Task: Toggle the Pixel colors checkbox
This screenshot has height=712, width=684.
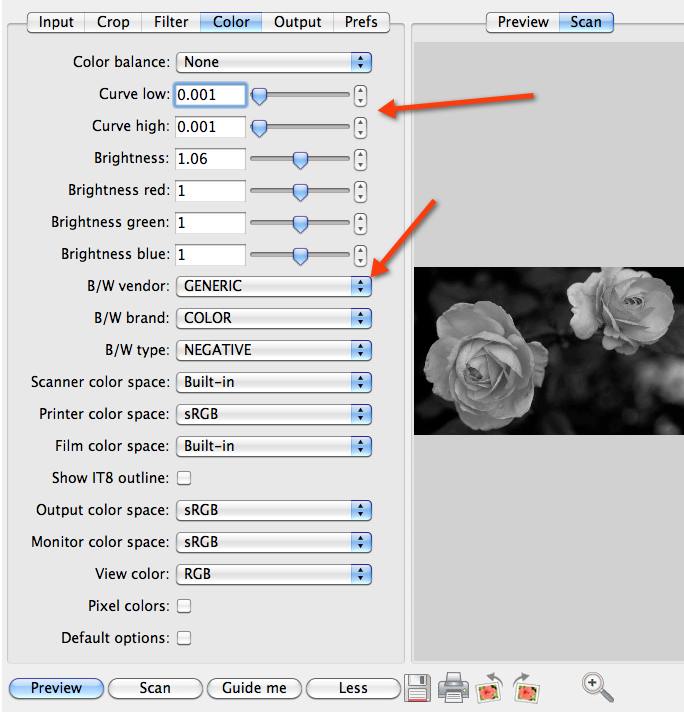Action: (184, 606)
